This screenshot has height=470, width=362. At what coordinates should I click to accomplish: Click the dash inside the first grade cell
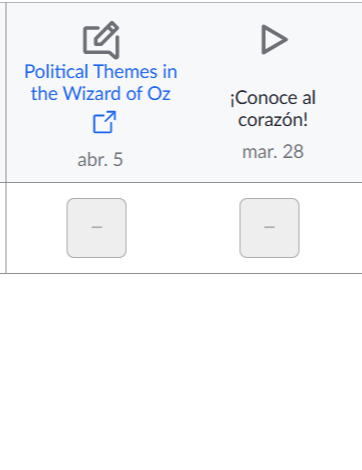tap(97, 227)
